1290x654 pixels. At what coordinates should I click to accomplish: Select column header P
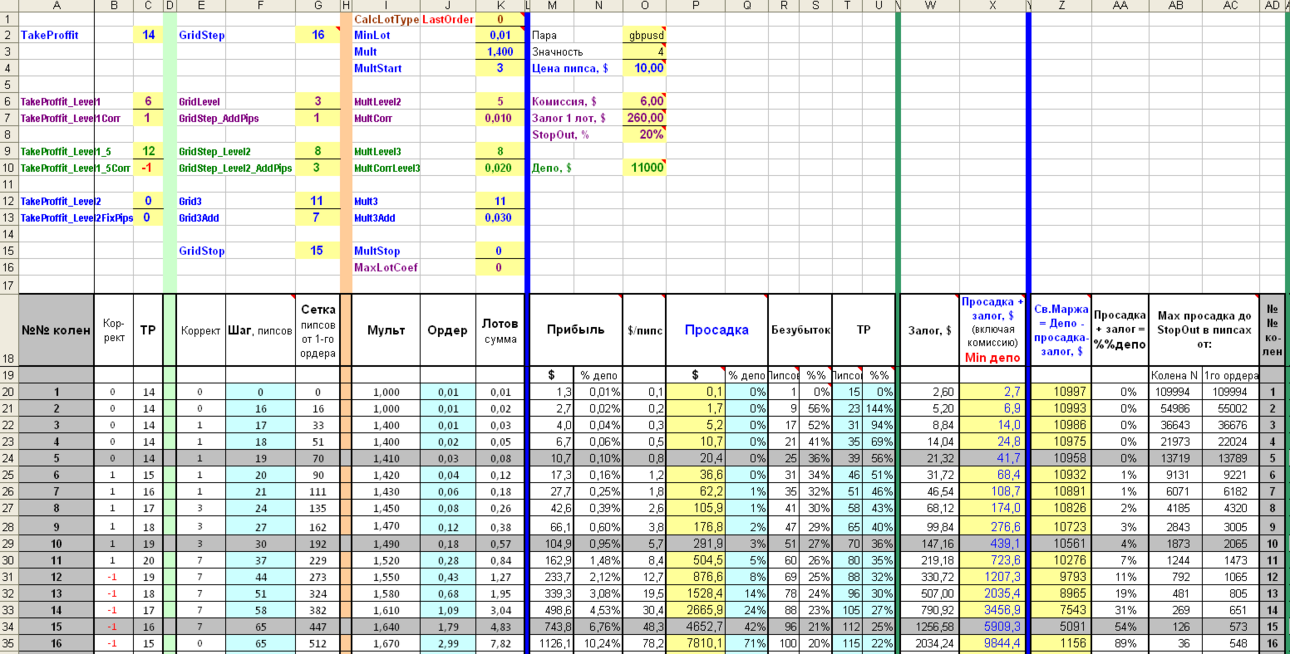coord(696,6)
